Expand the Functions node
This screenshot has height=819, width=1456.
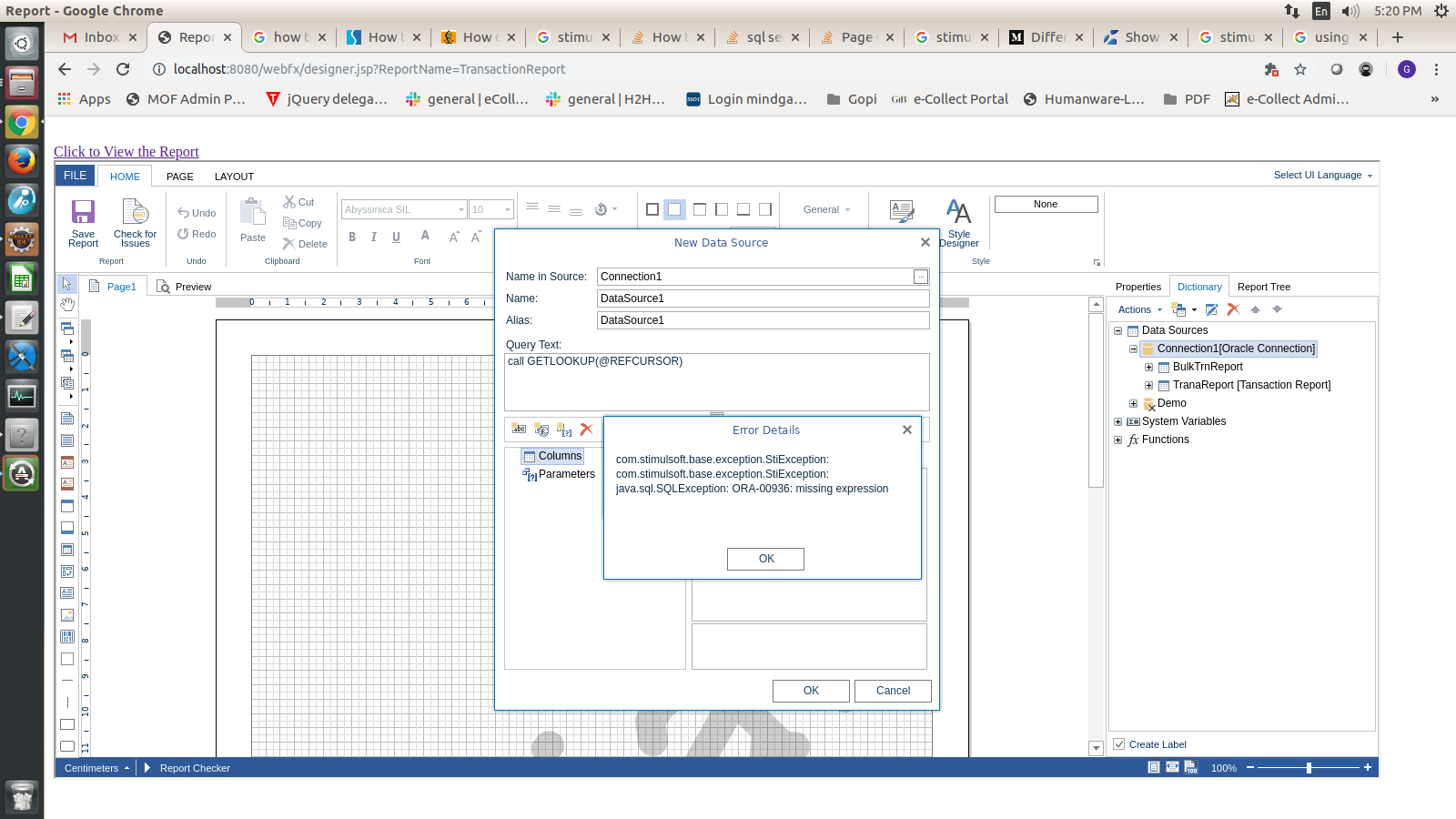(x=1117, y=440)
